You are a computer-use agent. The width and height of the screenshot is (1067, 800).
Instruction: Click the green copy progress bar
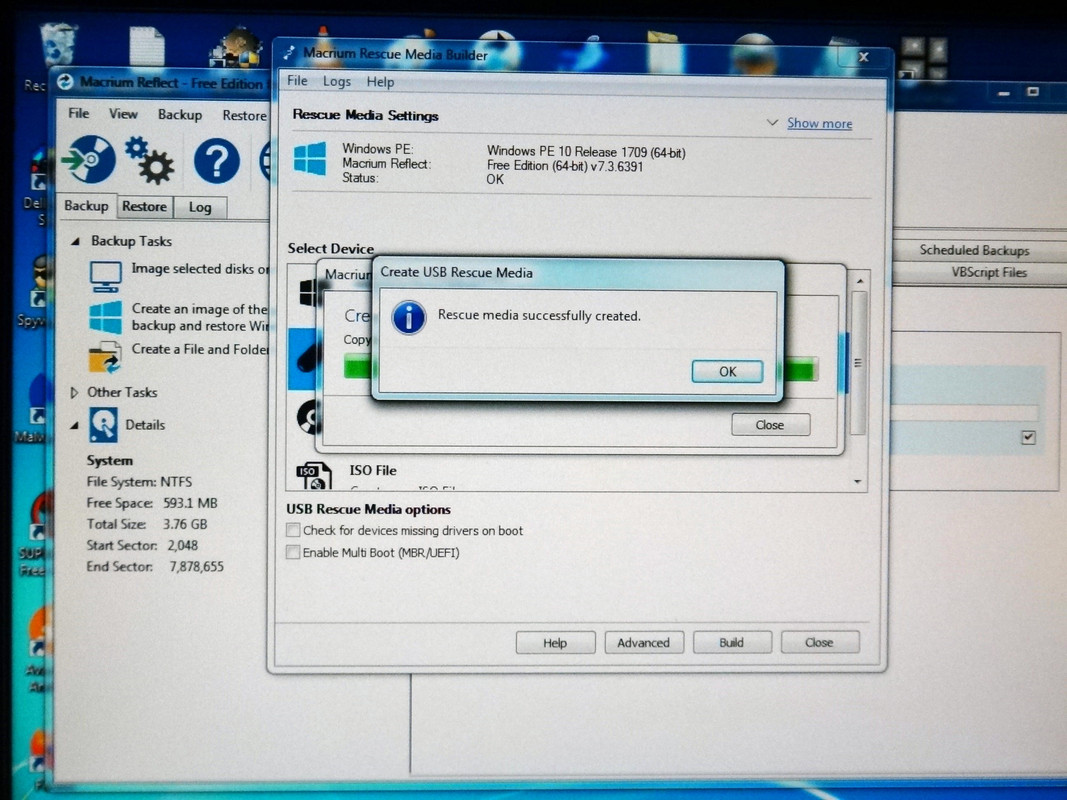(x=800, y=370)
